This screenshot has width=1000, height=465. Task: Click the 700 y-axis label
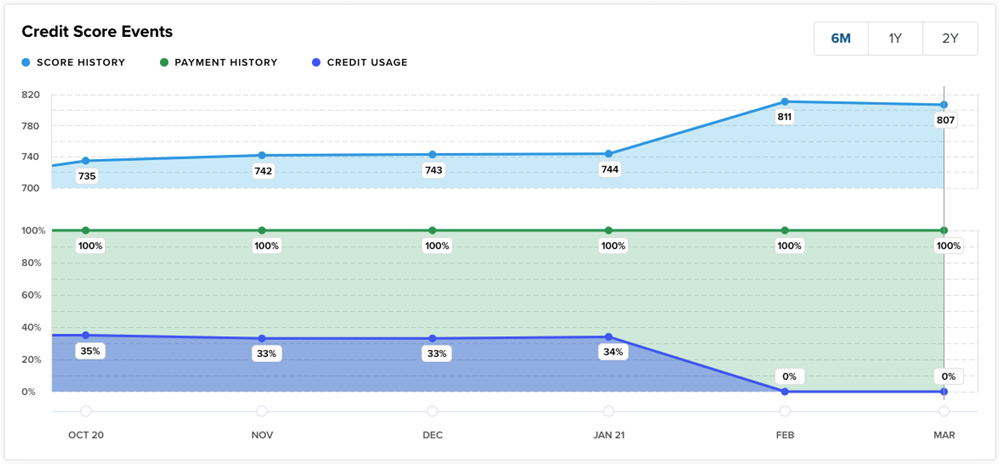pos(31,188)
